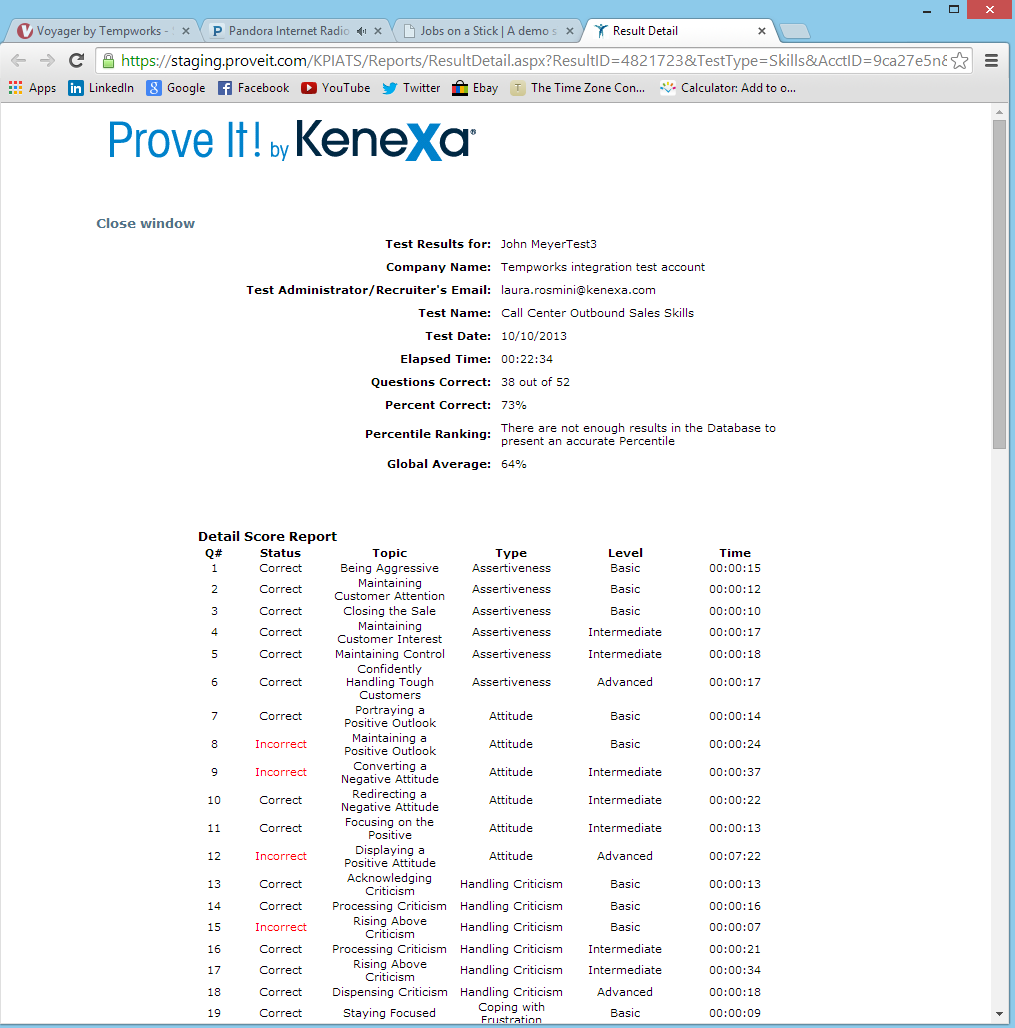Select the Result Detail tab
Viewport: 1015px width, 1028px height.
[678, 31]
